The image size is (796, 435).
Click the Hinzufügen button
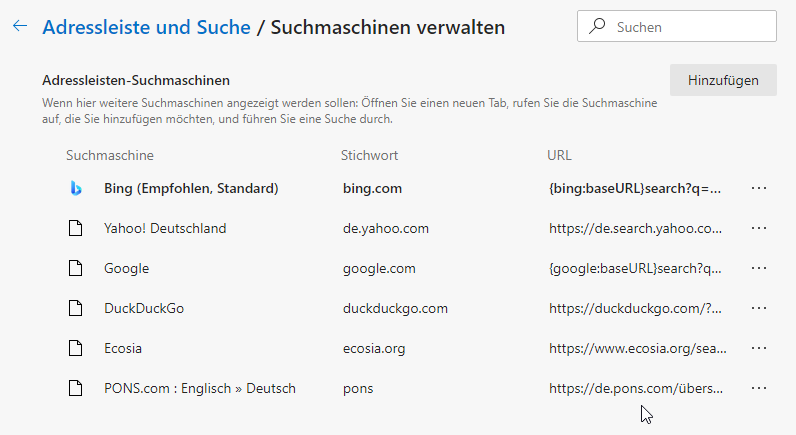click(723, 80)
